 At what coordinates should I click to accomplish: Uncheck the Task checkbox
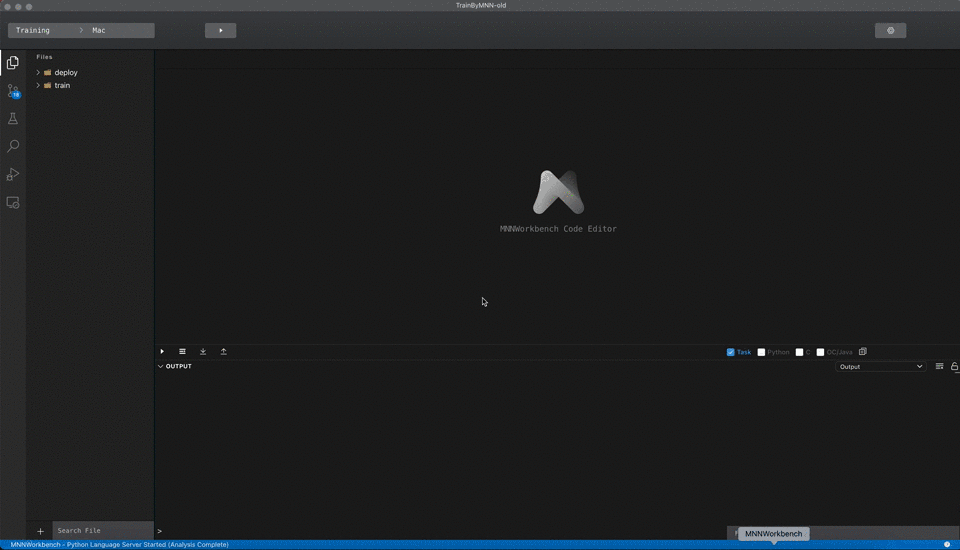click(730, 352)
